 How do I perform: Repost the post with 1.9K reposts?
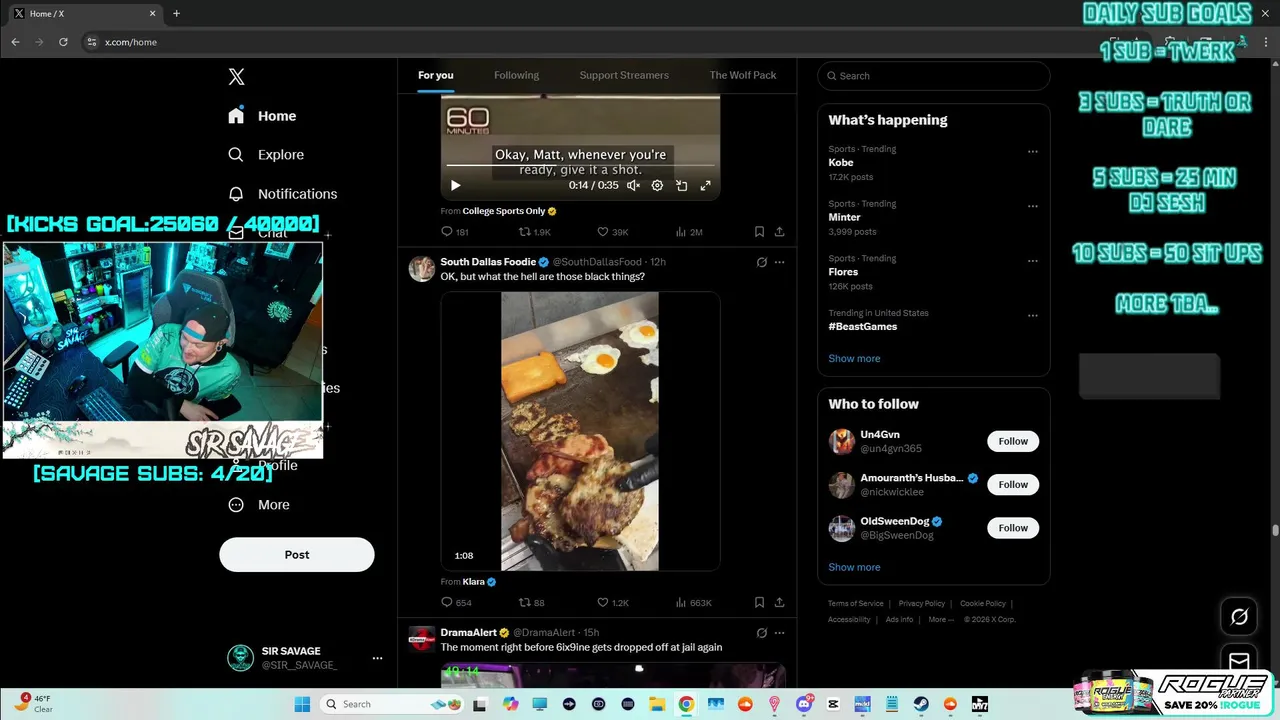point(535,232)
